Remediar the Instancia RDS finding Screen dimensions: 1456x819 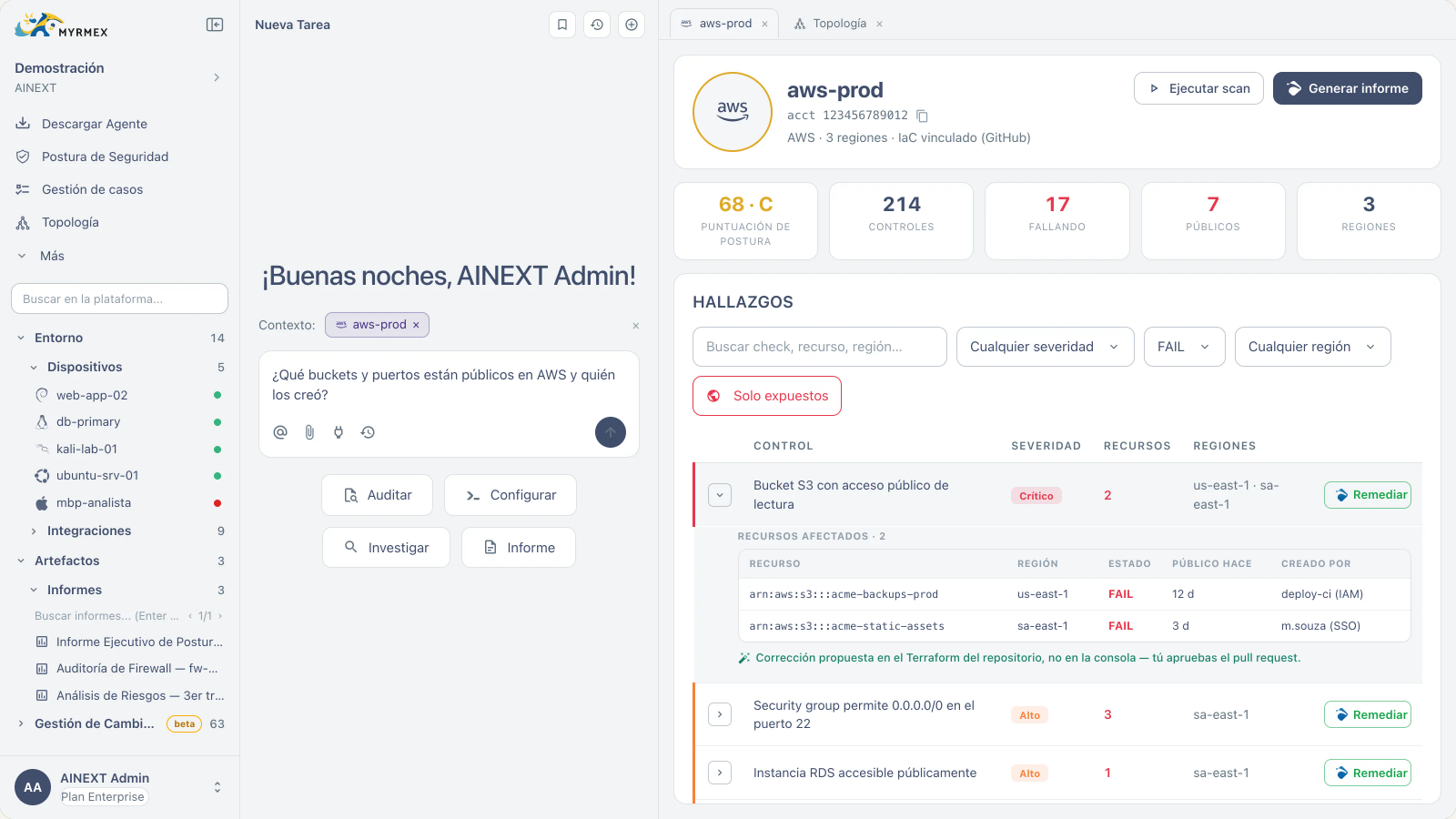pyautogui.click(x=1368, y=773)
